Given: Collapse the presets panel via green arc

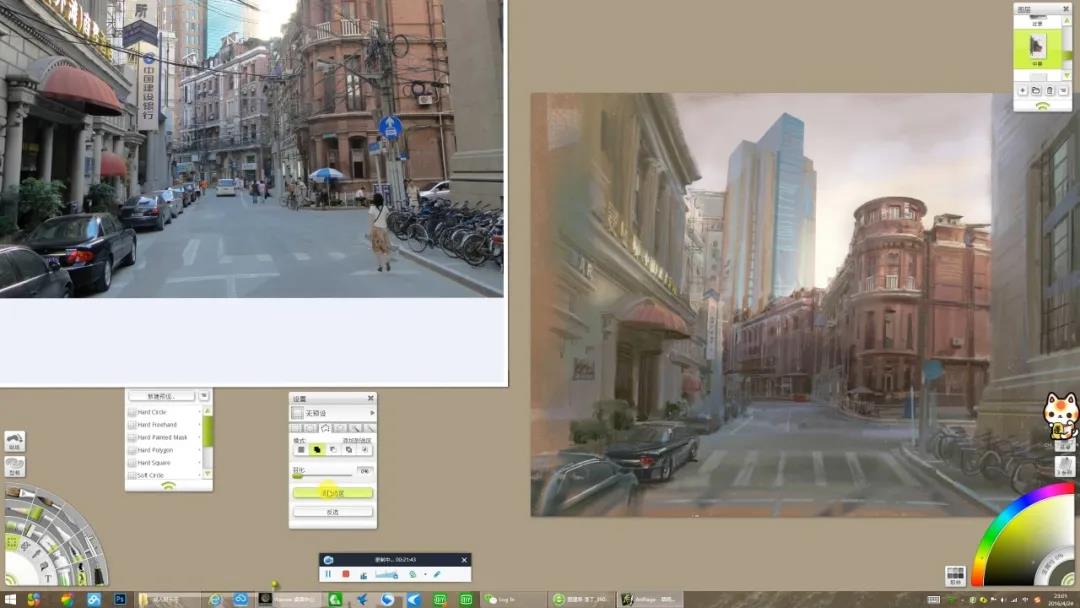Looking at the screenshot, I should (x=169, y=485).
